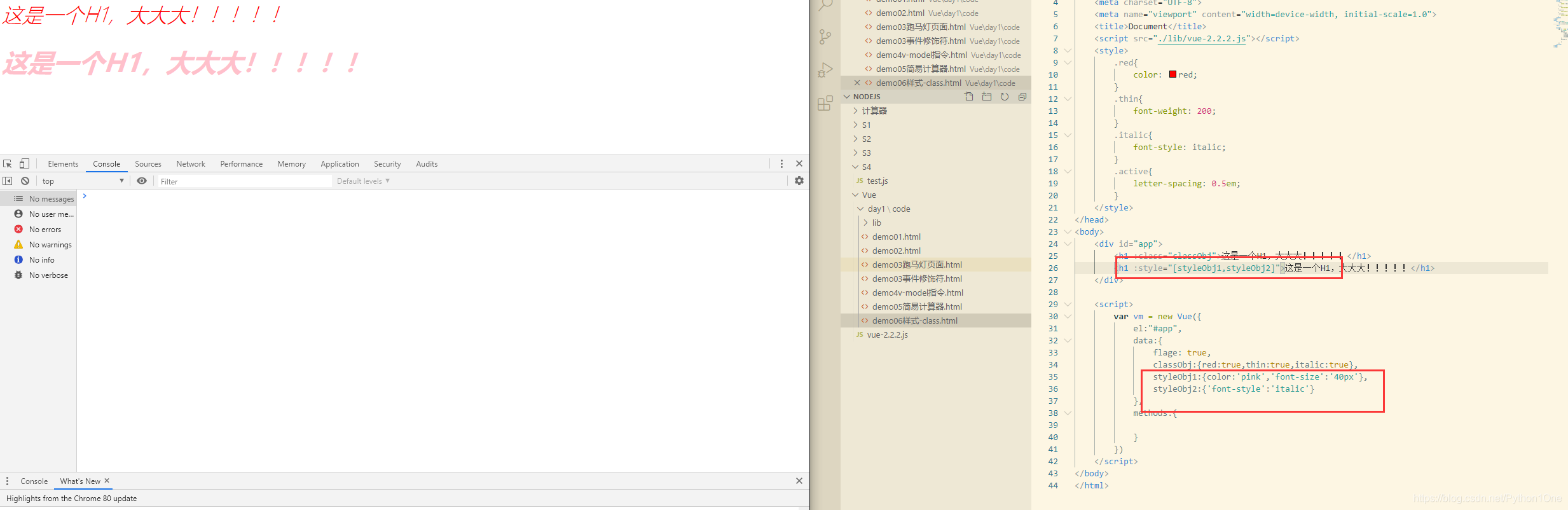Filter by No info in the console sidebar
Screen dimensions: 1568x510
click(x=38, y=260)
